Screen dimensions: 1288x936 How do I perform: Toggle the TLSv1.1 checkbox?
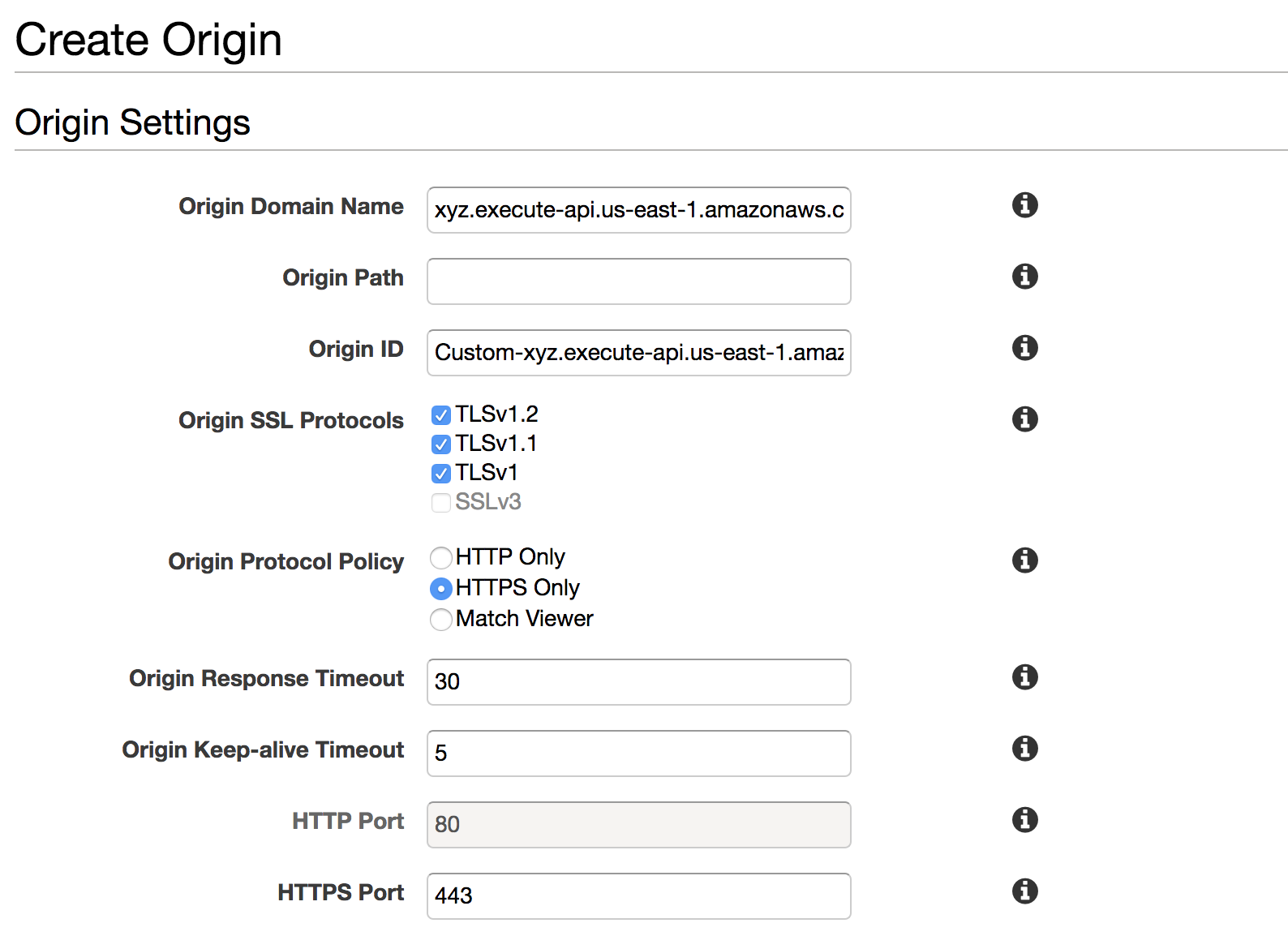click(441, 444)
